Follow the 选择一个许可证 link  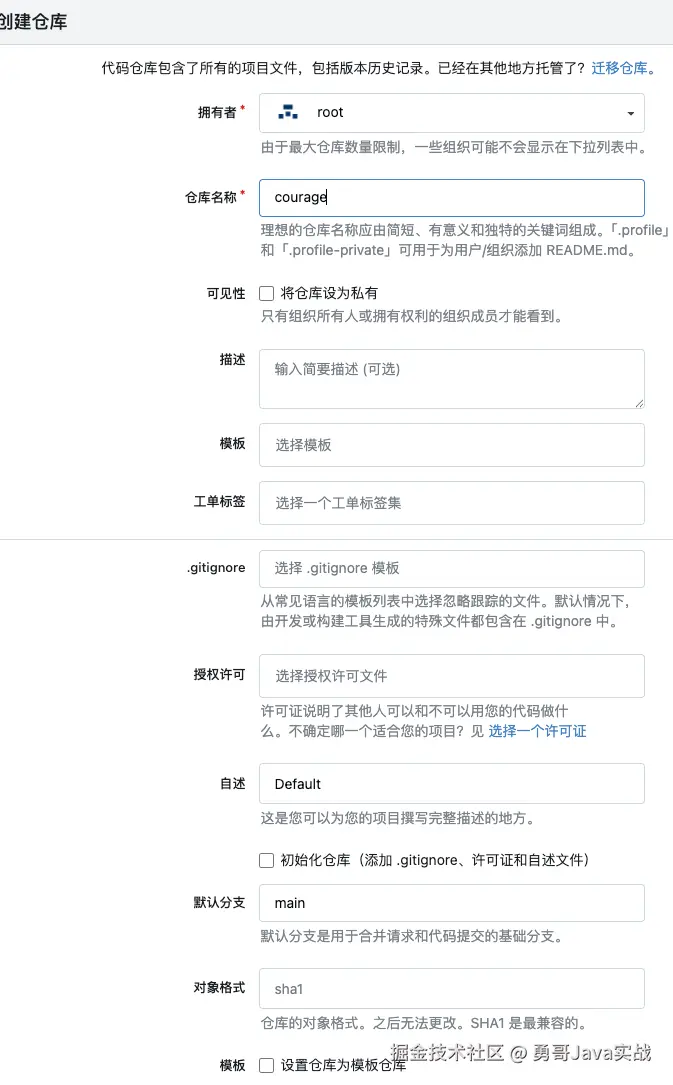coord(537,731)
